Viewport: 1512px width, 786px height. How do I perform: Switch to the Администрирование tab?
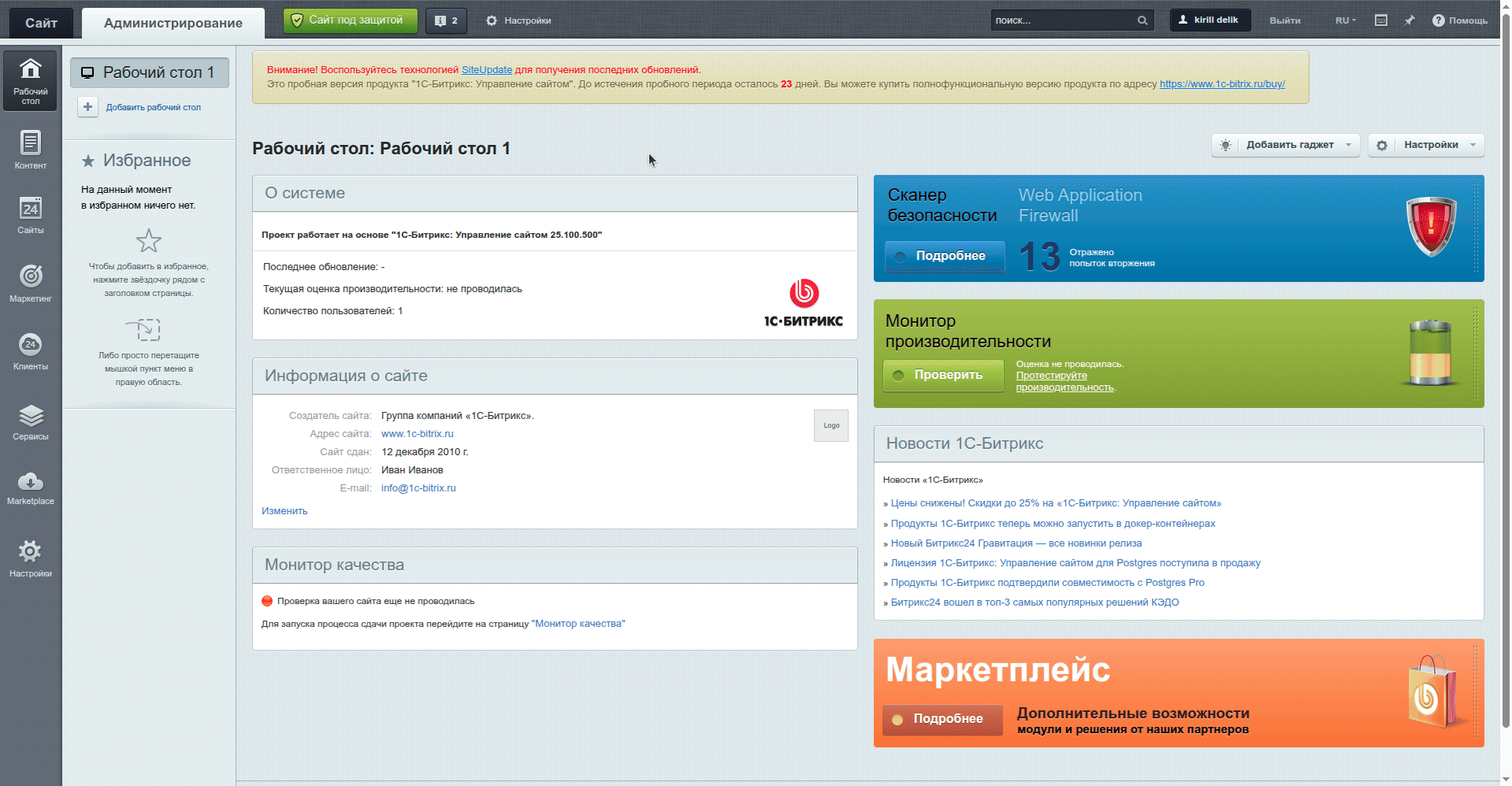coord(173,23)
